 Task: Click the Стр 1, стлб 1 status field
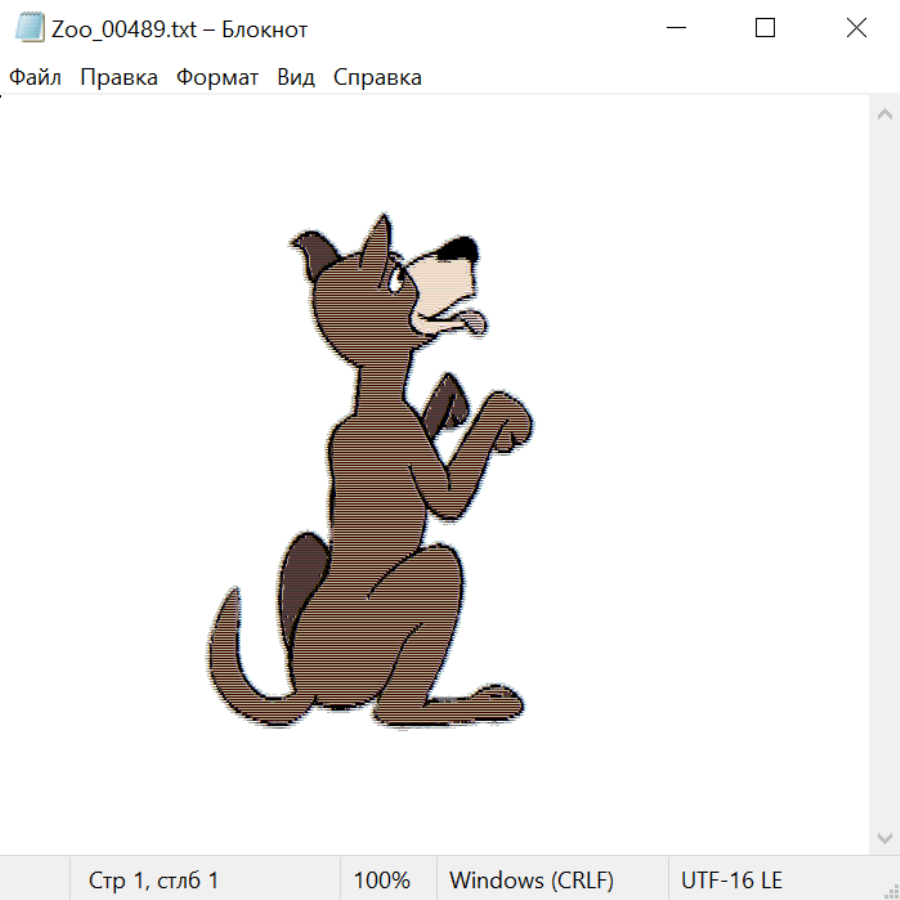[x=153, y=880]
